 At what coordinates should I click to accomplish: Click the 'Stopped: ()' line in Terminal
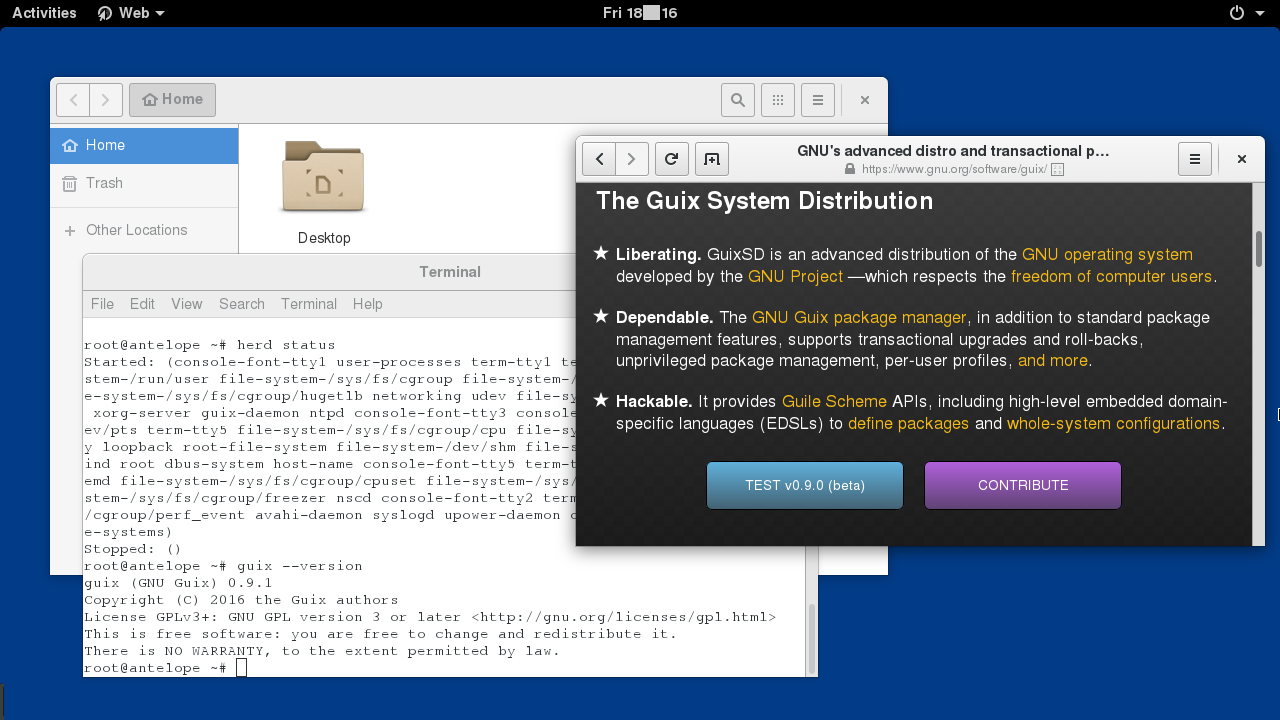pos(133,549)
